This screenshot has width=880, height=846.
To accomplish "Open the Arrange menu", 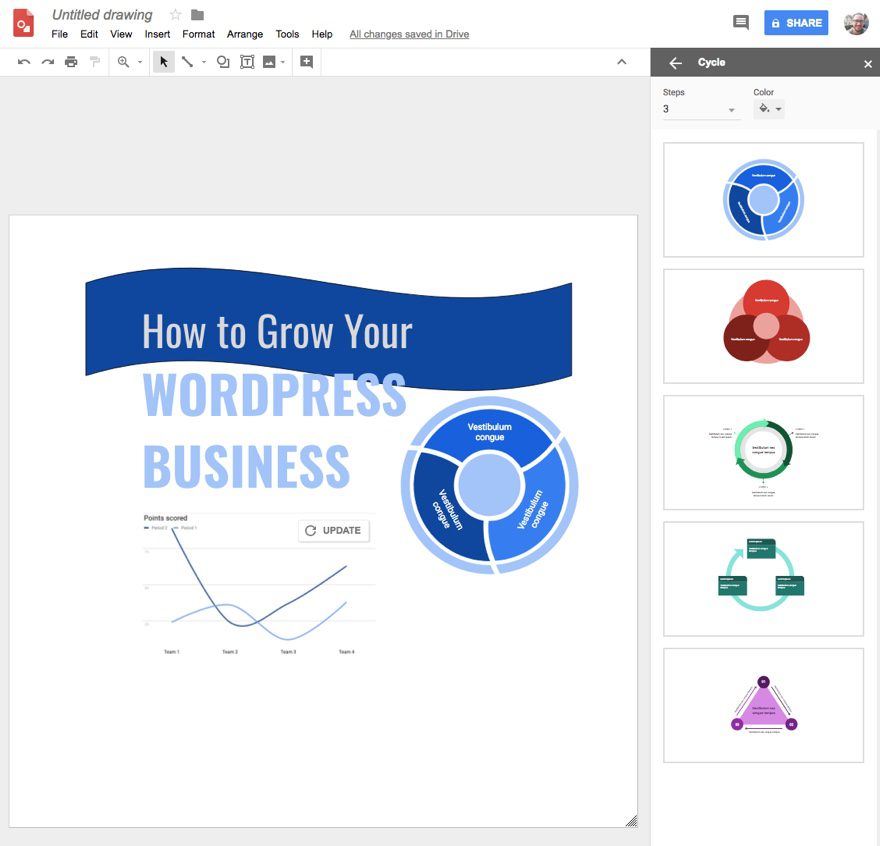I will (245, 33).
